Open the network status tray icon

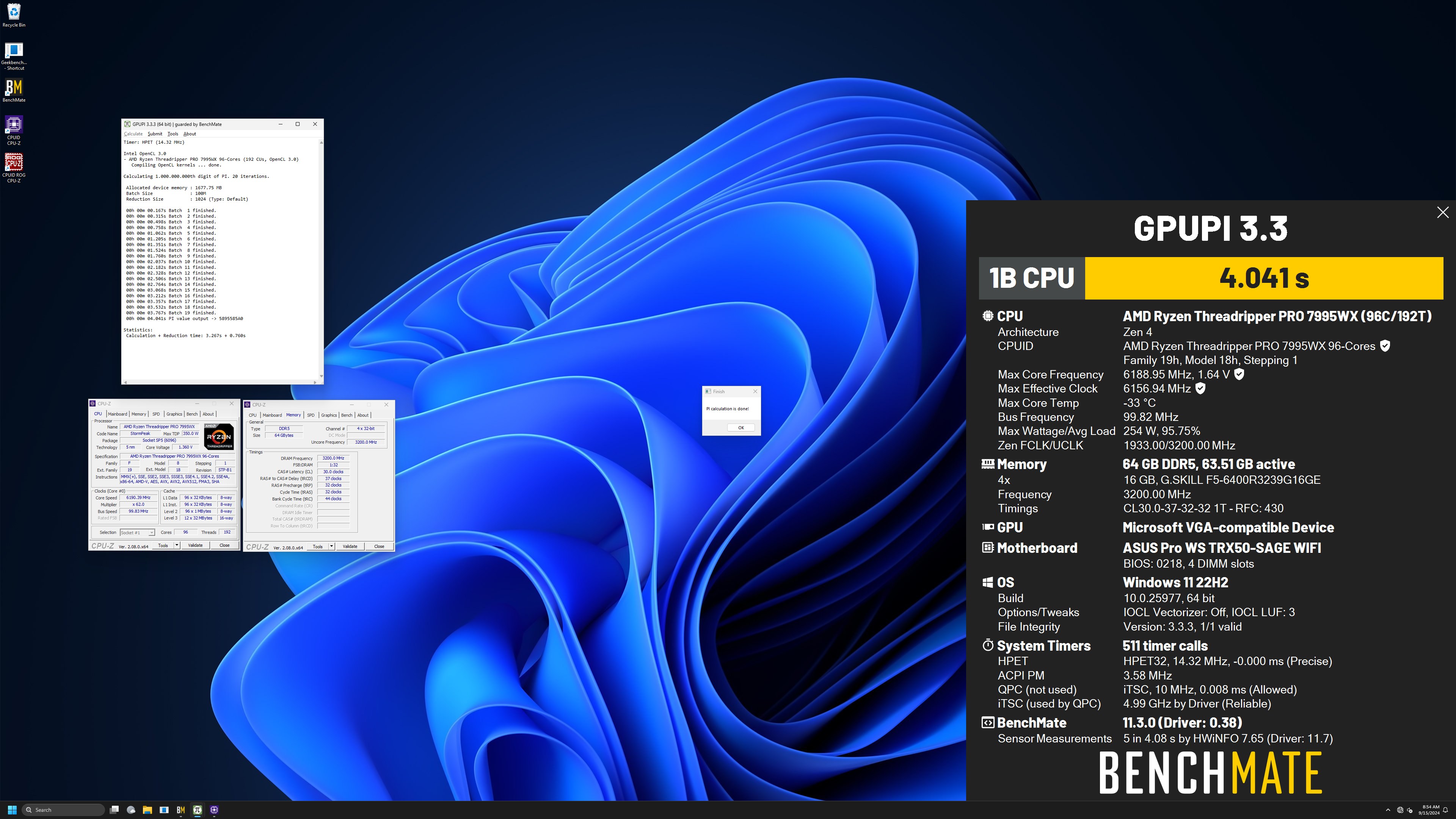(x=1400, y=810)
